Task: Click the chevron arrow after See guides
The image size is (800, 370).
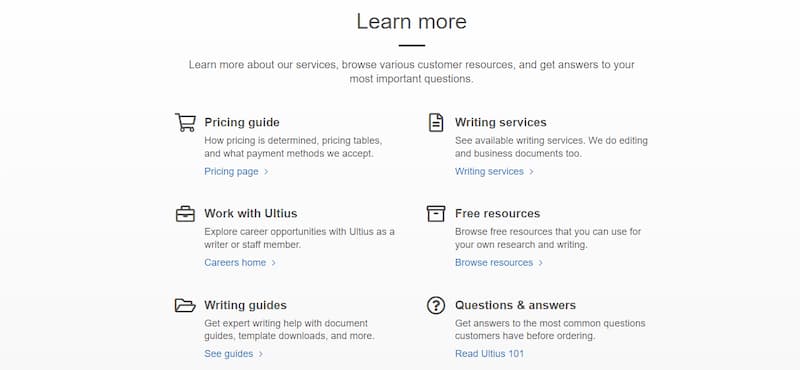Action: click(x=261, y=354)
